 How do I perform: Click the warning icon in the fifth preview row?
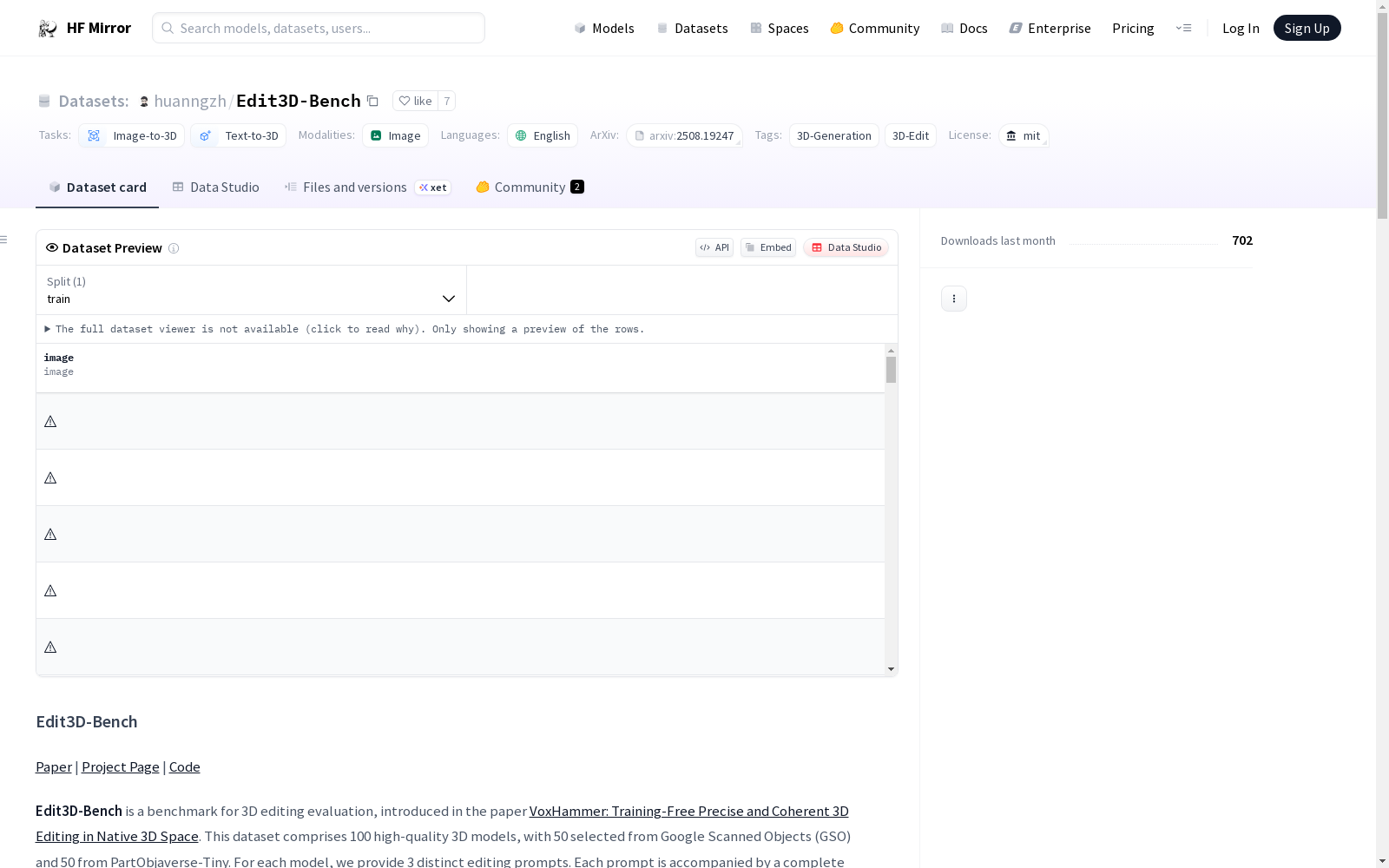(50, 648)
